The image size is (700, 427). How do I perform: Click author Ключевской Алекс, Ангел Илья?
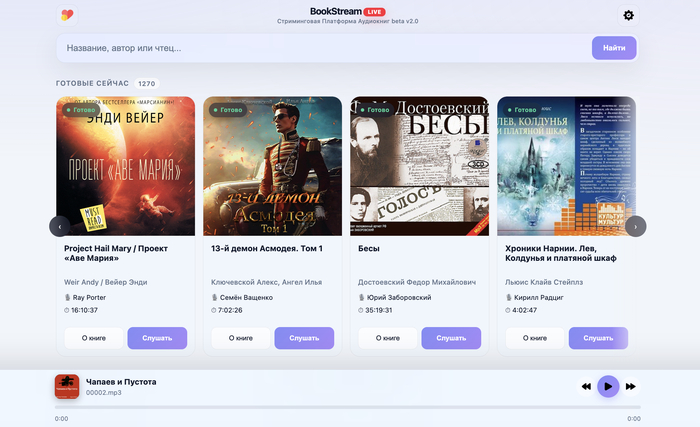(267, 282)
